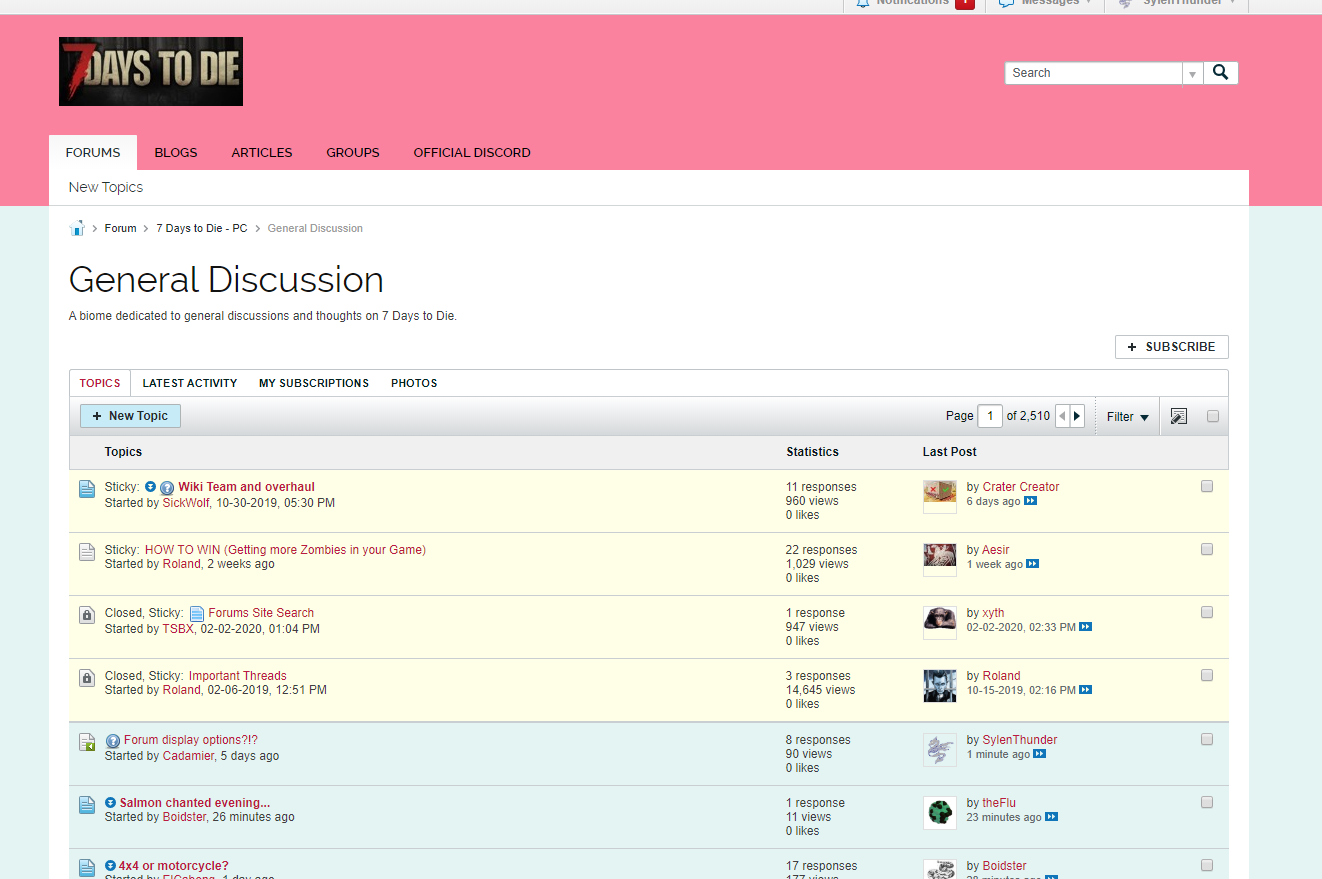Click the New Topic button

(x=130, y=416)
